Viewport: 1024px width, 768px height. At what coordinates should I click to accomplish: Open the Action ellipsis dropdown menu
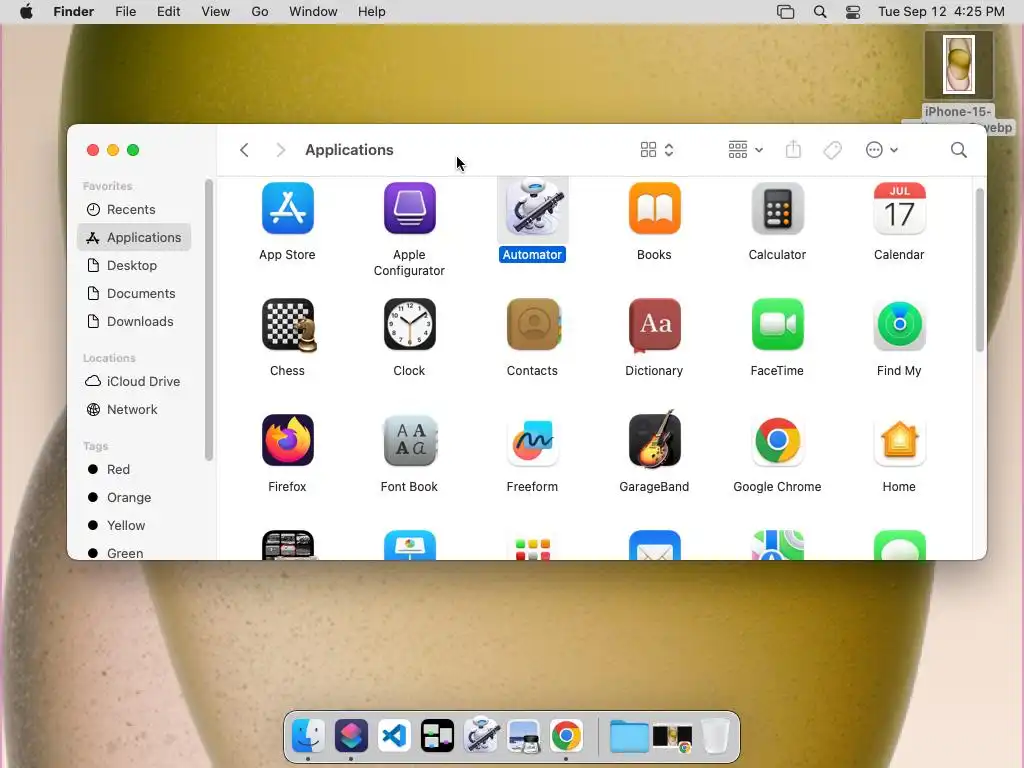point(881,150)
